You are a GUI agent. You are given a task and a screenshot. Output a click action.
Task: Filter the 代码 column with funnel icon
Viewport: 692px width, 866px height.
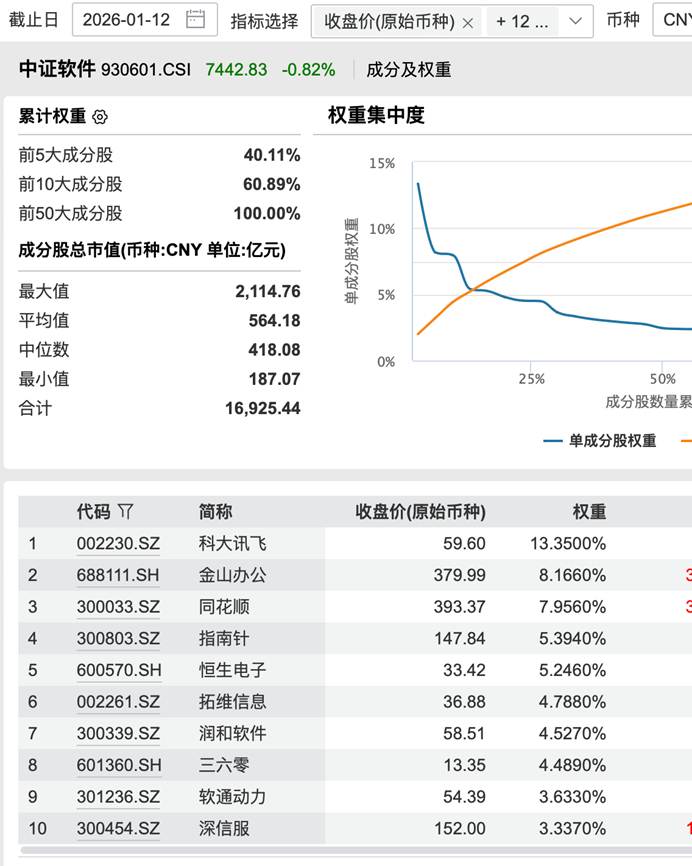[125, 511]
